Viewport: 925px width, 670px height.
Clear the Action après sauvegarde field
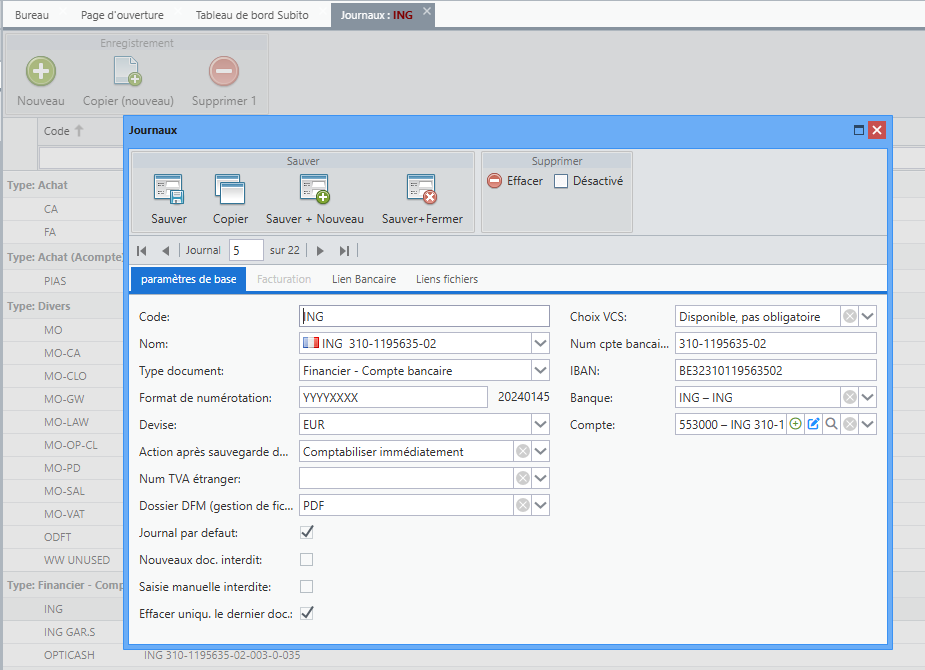[523, 452]
